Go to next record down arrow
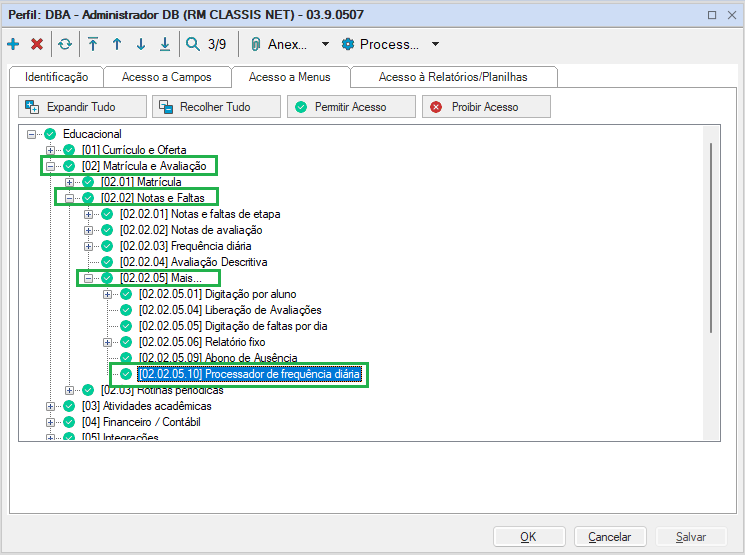The height and width of the screenshot is (555, 745). click(x=141, y=44)
